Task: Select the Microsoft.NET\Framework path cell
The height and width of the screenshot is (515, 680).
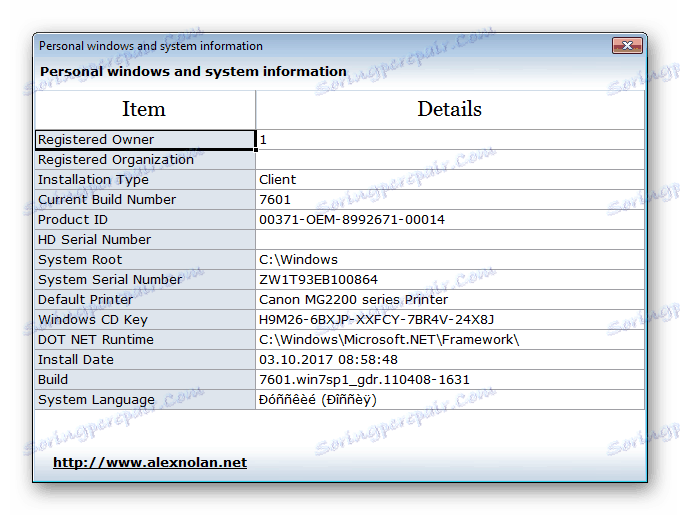Action: (450, 339)
